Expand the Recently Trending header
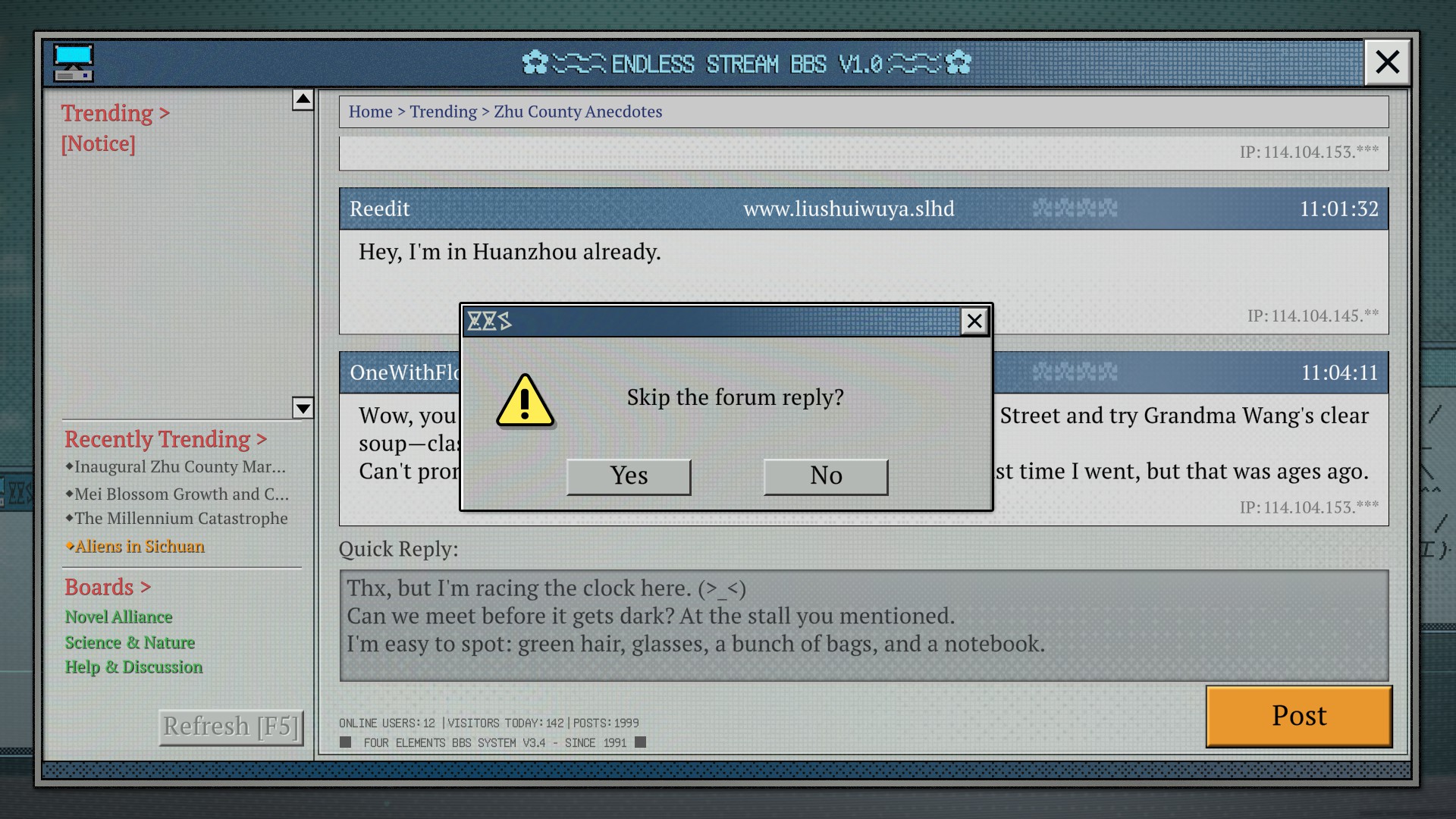 click(x=165, y=439)
